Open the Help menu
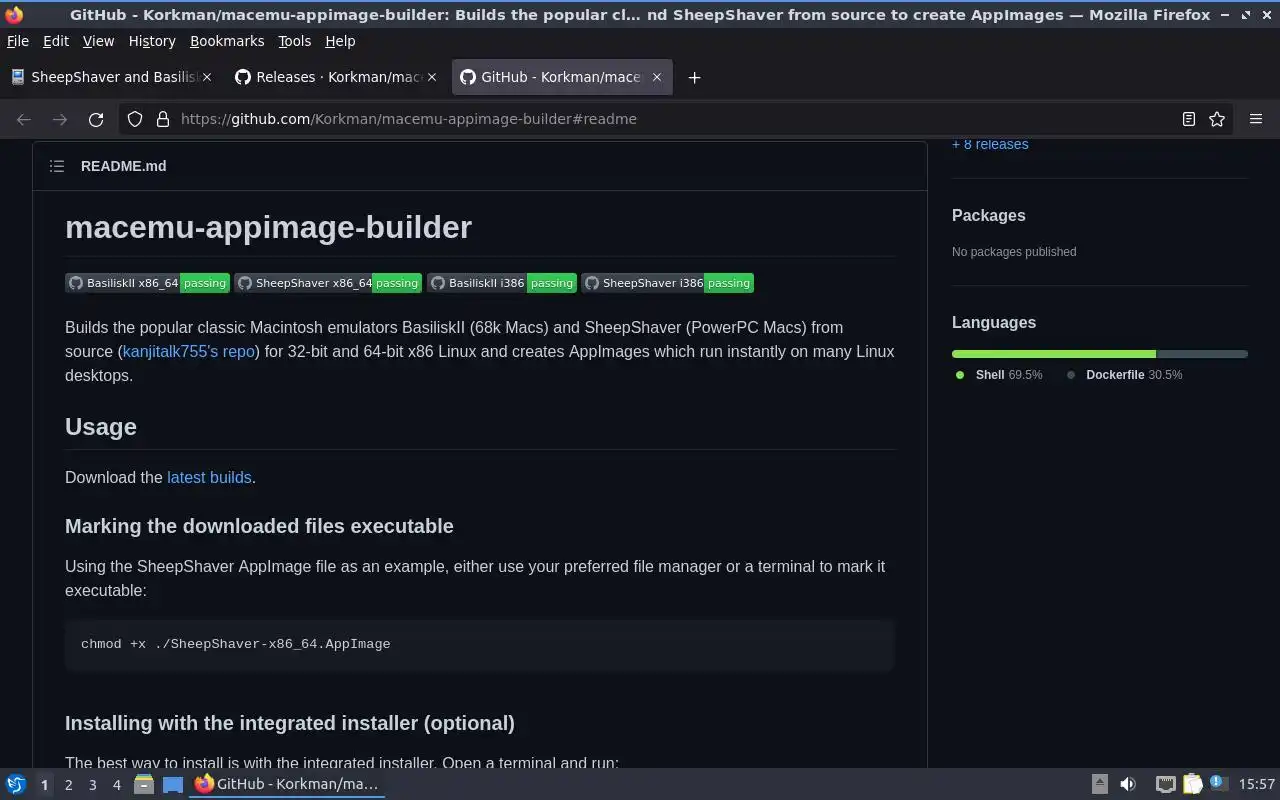 340,41
